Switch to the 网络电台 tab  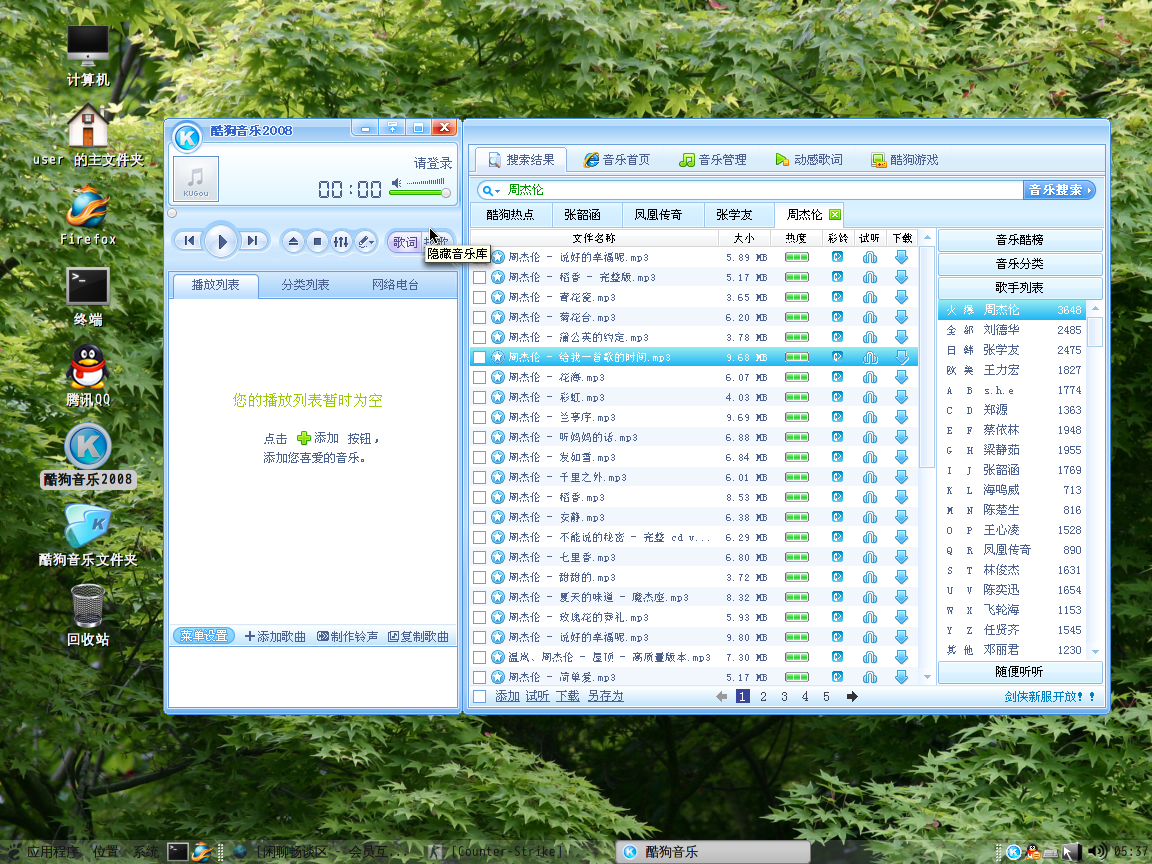[x=395, y=284]
